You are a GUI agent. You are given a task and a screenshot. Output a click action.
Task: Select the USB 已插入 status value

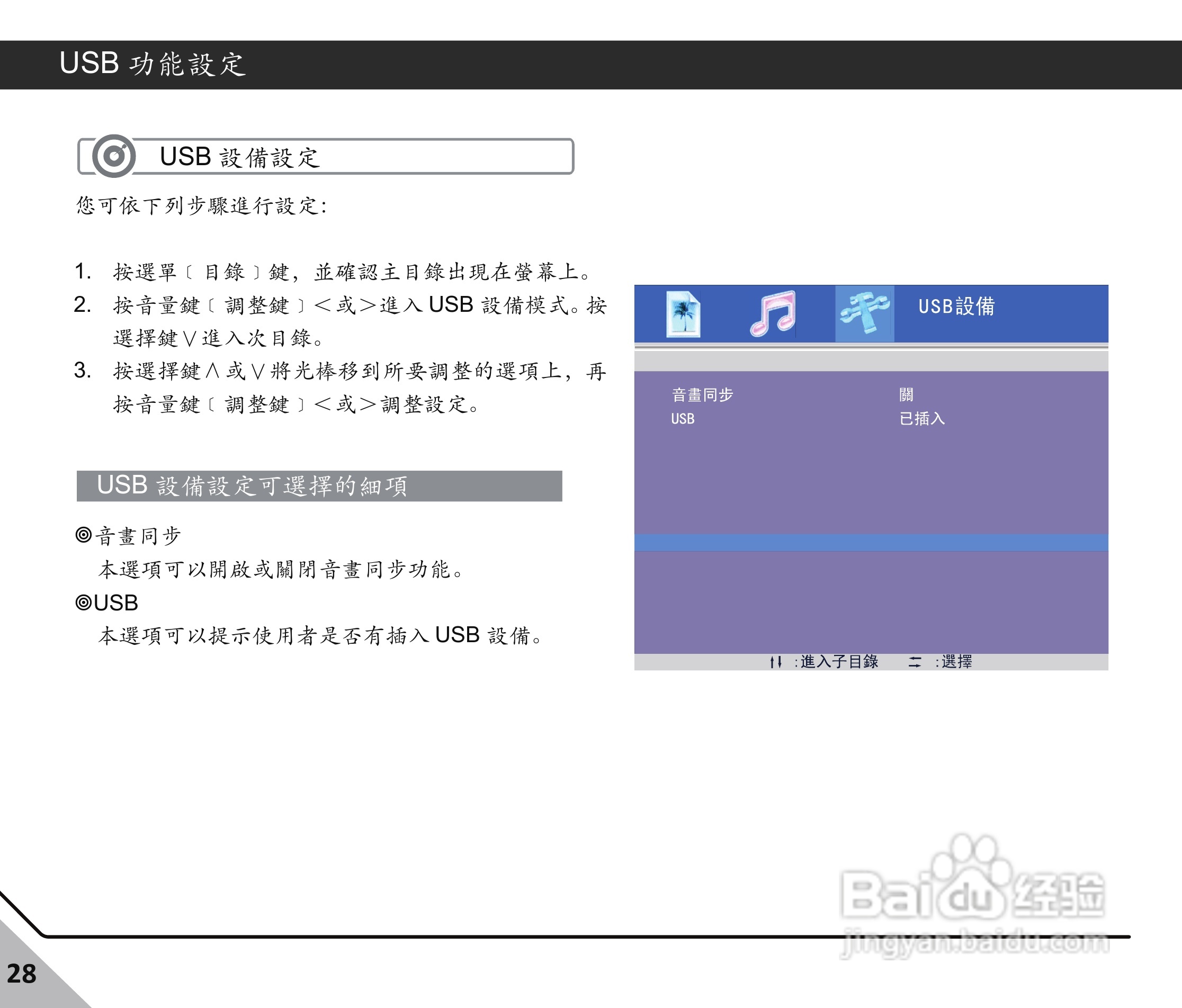click(x=922, y=419)
